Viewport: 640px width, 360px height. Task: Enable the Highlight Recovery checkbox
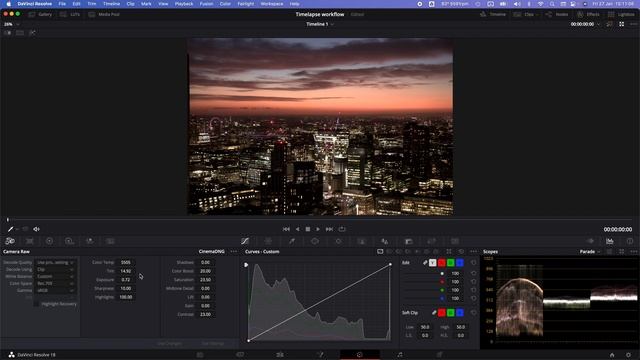click(36, 304)
